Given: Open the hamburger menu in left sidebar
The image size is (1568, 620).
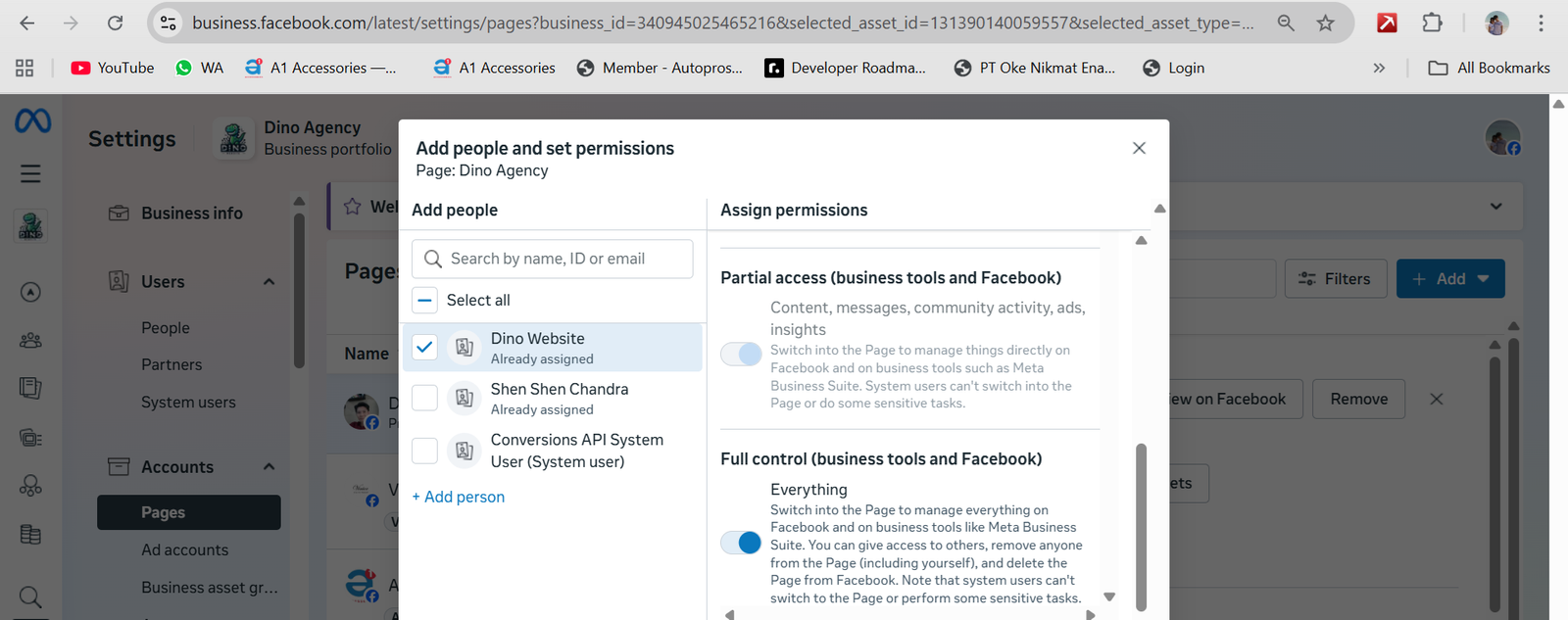Looking at the screenshot, I should click(30, 174).
